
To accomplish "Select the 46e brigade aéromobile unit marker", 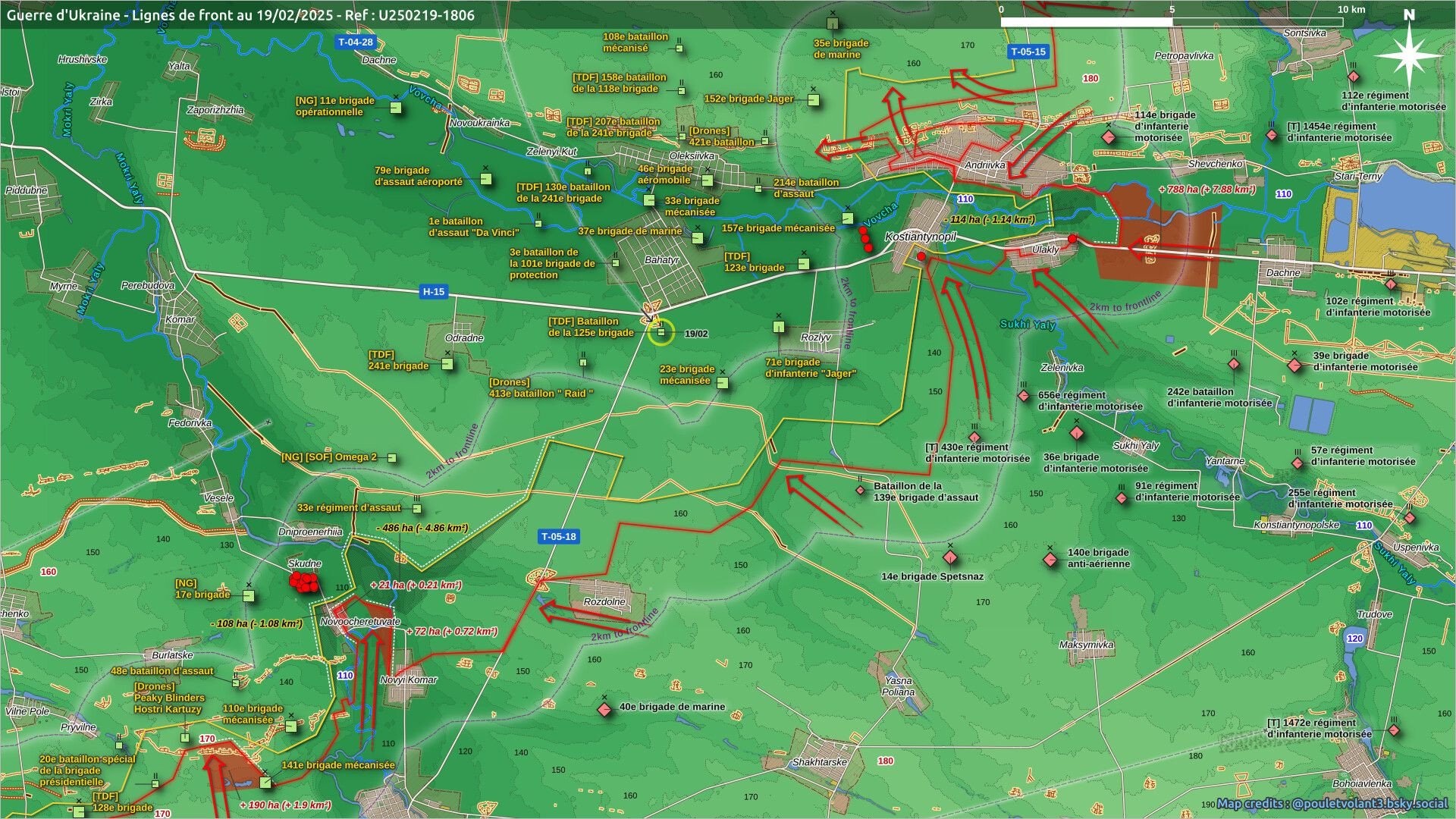I will coord(708,180).
